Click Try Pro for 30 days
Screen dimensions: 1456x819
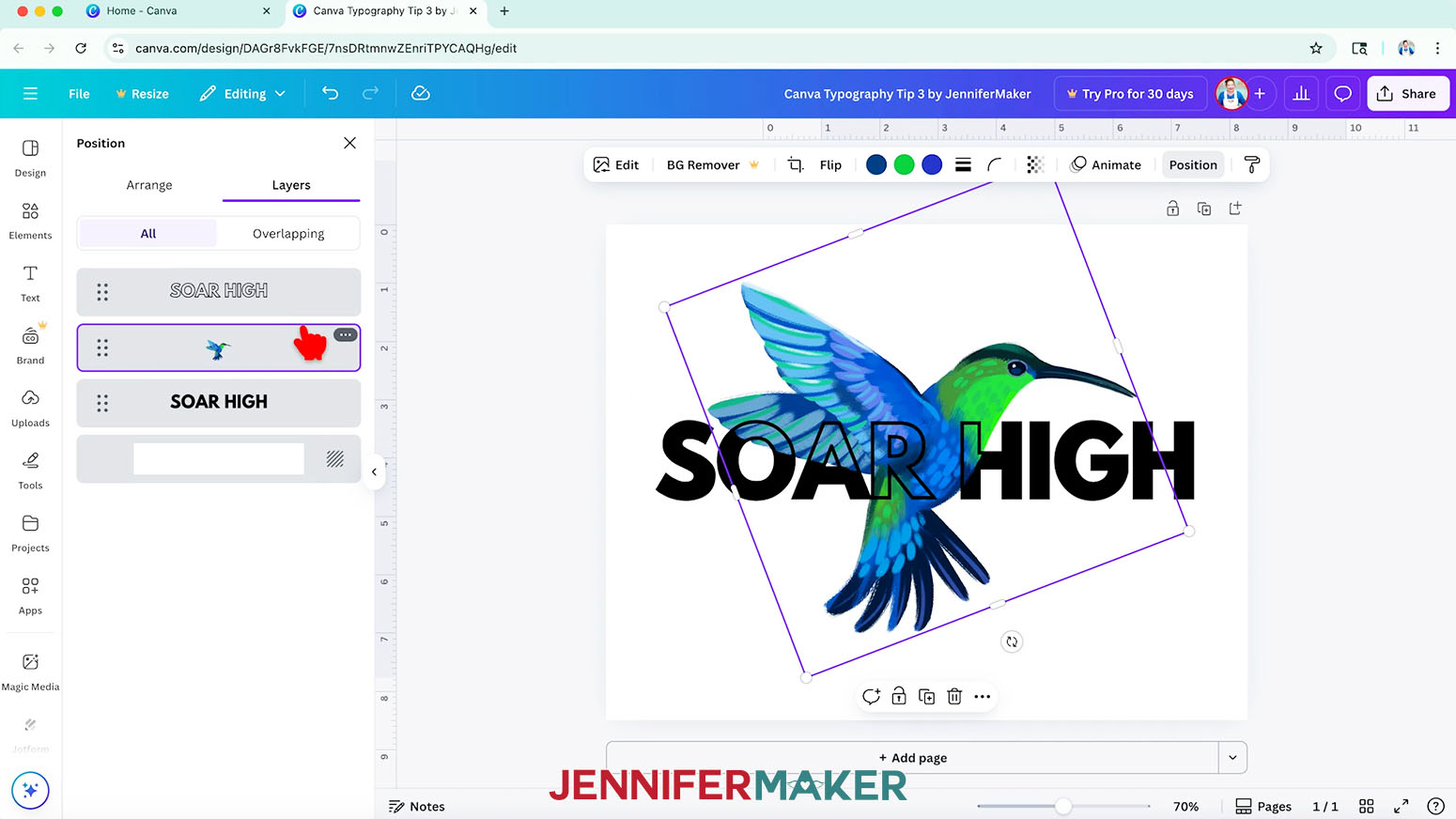coord(1130,93)
